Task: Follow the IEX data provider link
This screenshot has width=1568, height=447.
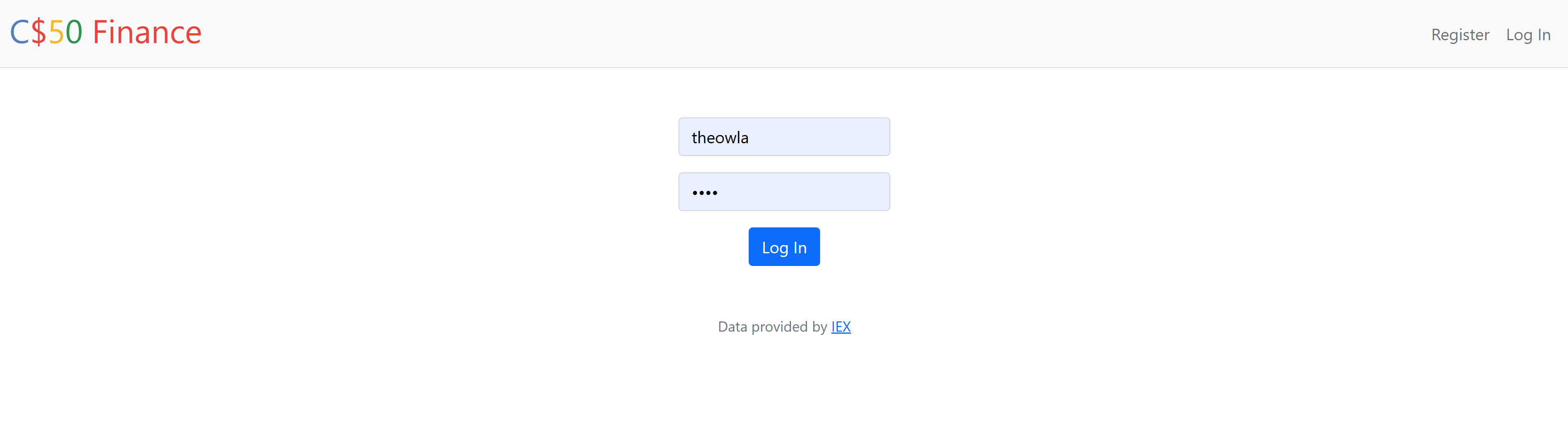Action: (841, 327)
